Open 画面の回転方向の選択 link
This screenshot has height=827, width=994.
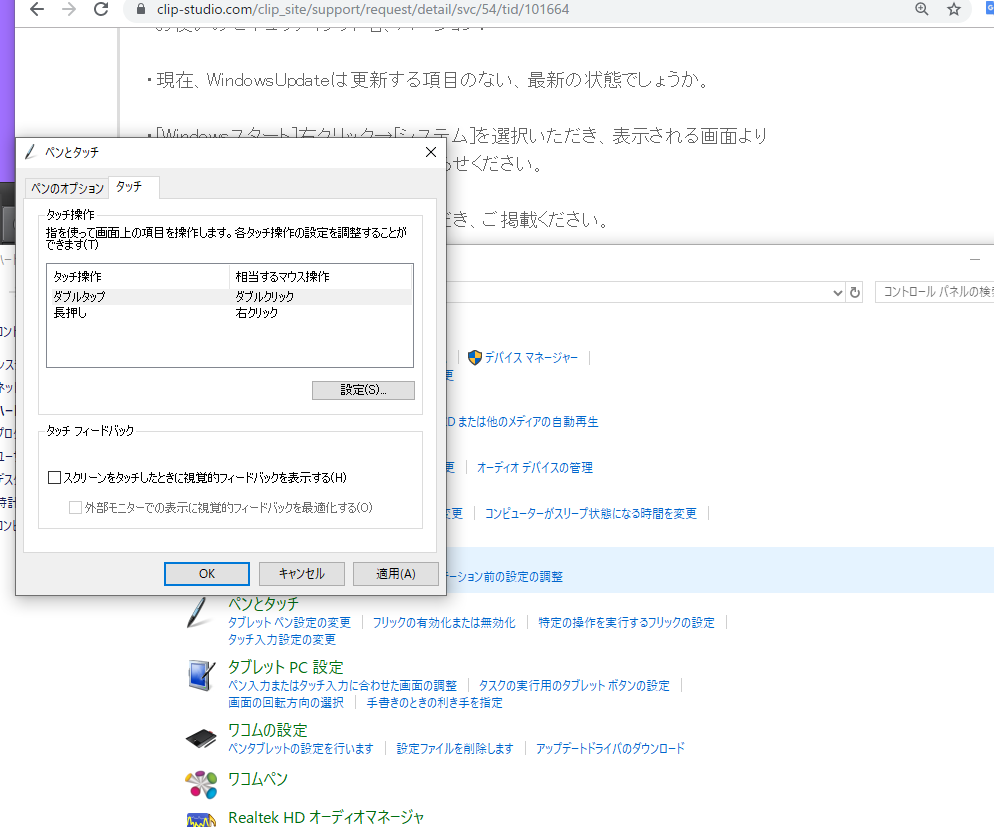pos(286,703)
